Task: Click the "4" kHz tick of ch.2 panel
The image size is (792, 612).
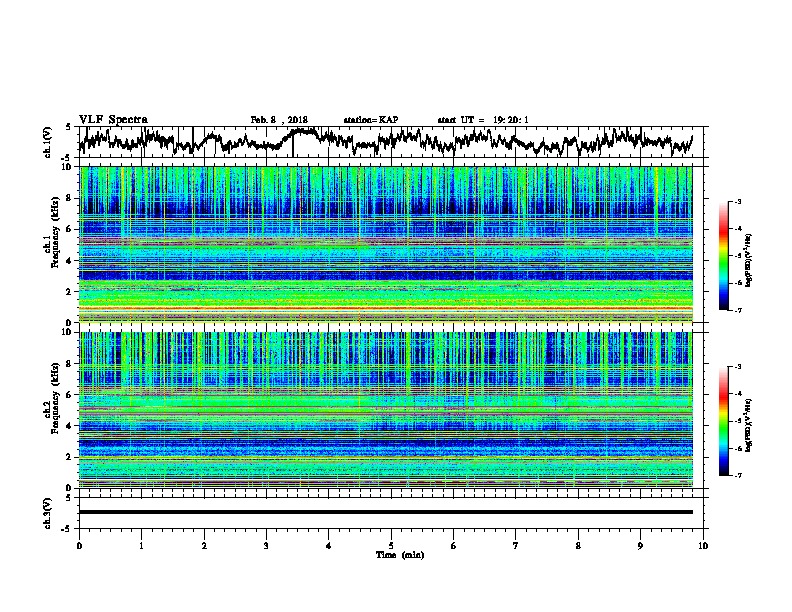Action: coord(70,426)
